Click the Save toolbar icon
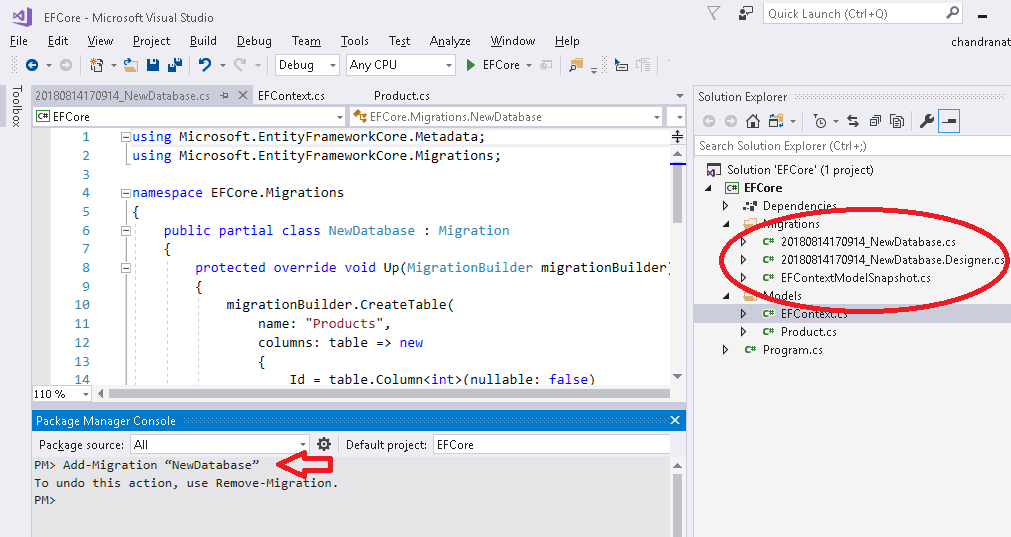1011x537 pixels. pyautogui.click(x=153, y=64)
